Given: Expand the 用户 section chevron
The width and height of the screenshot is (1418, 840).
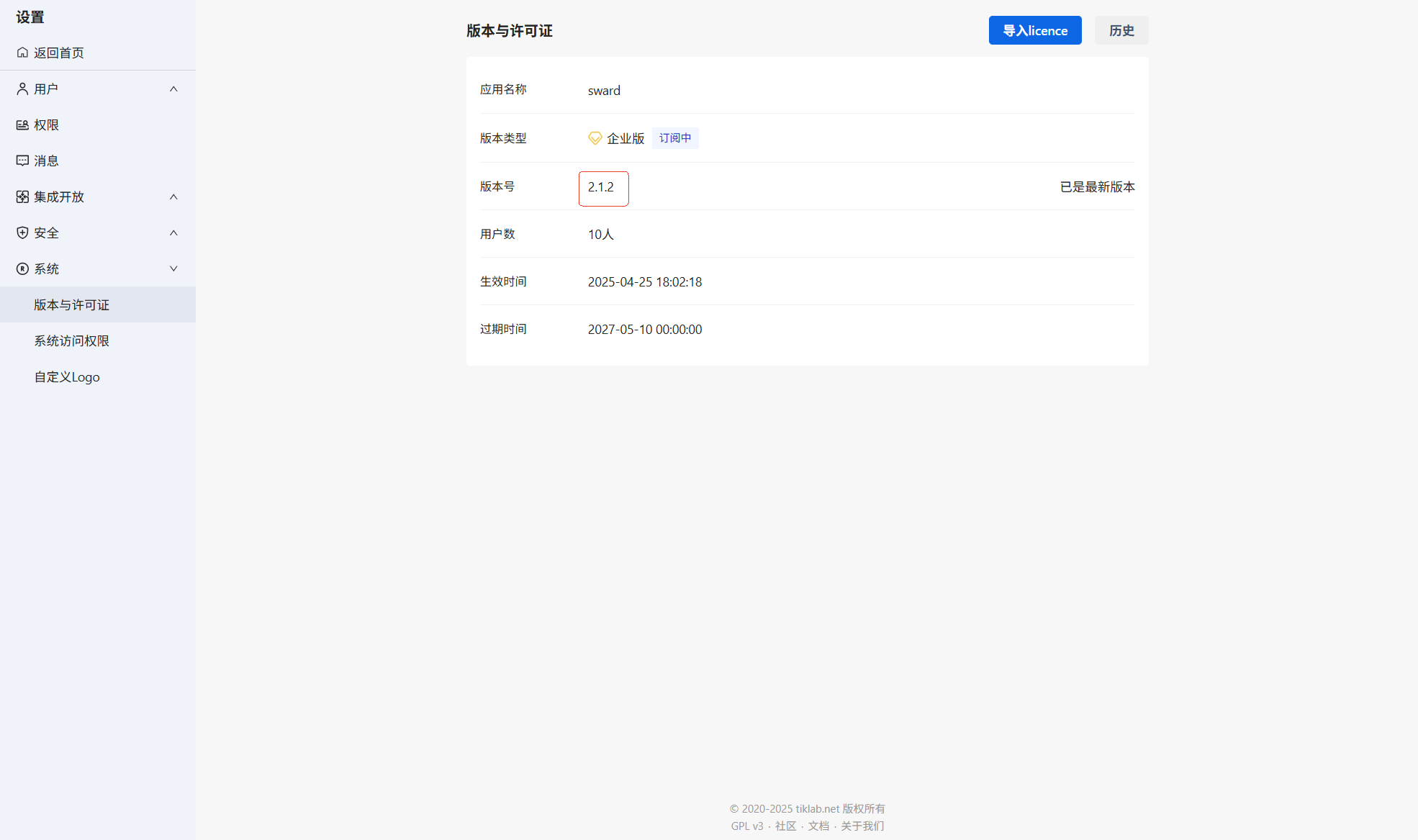Looking at the screenshot, I should [x=173, y=89].
